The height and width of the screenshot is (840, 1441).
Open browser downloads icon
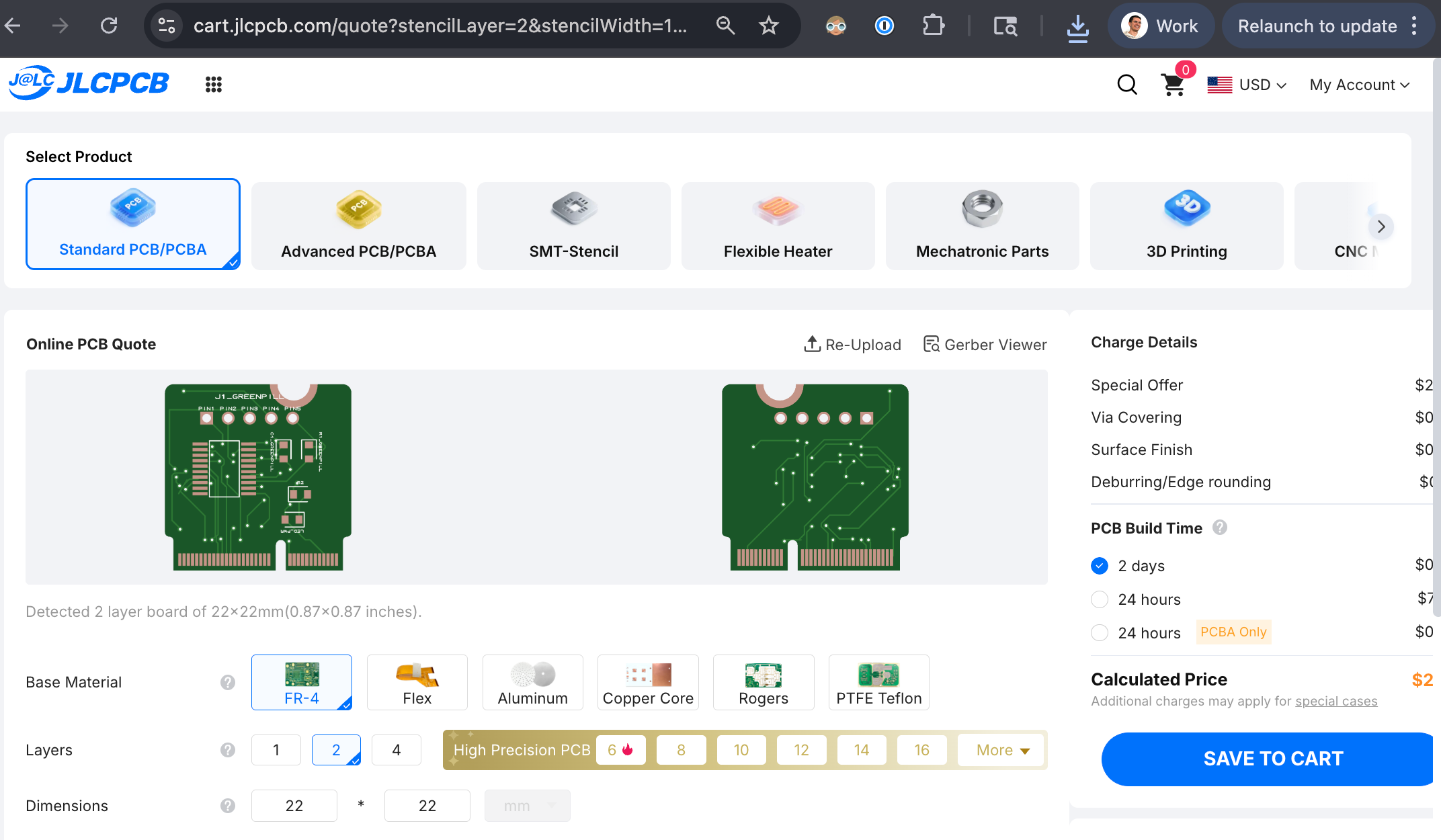pos(1077,27)
